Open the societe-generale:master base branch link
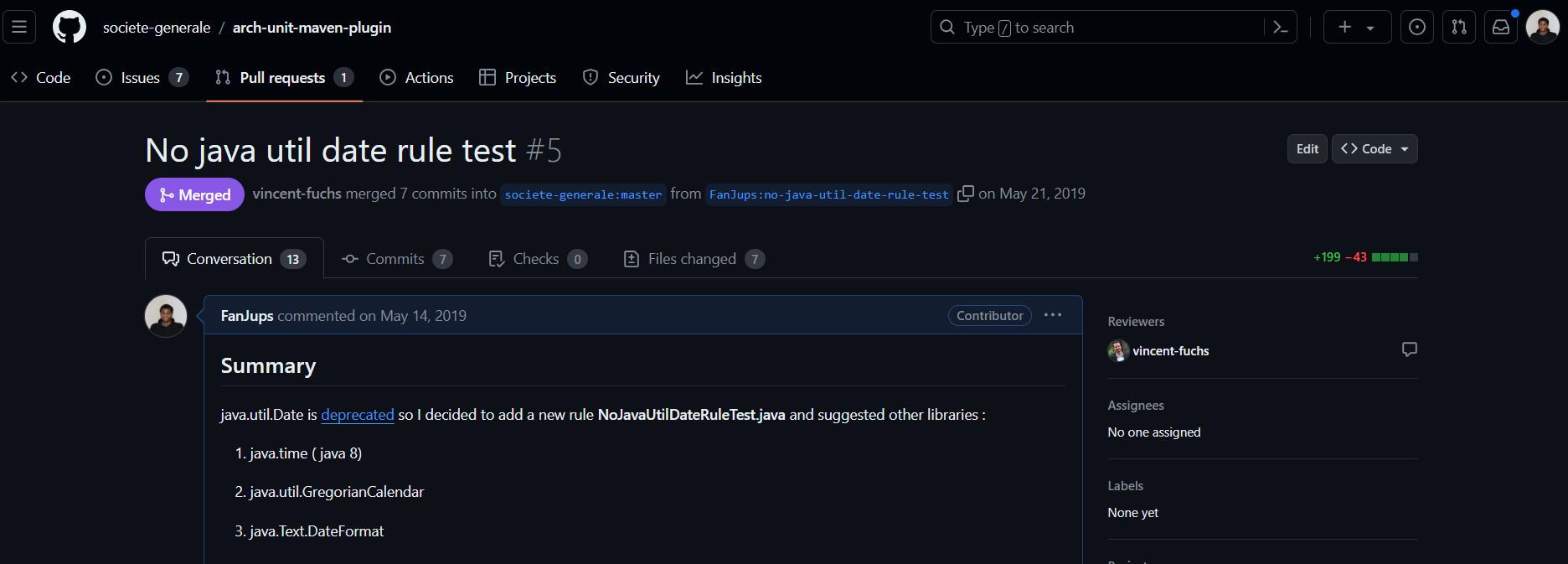1568x564 pixels. (583, 194)
